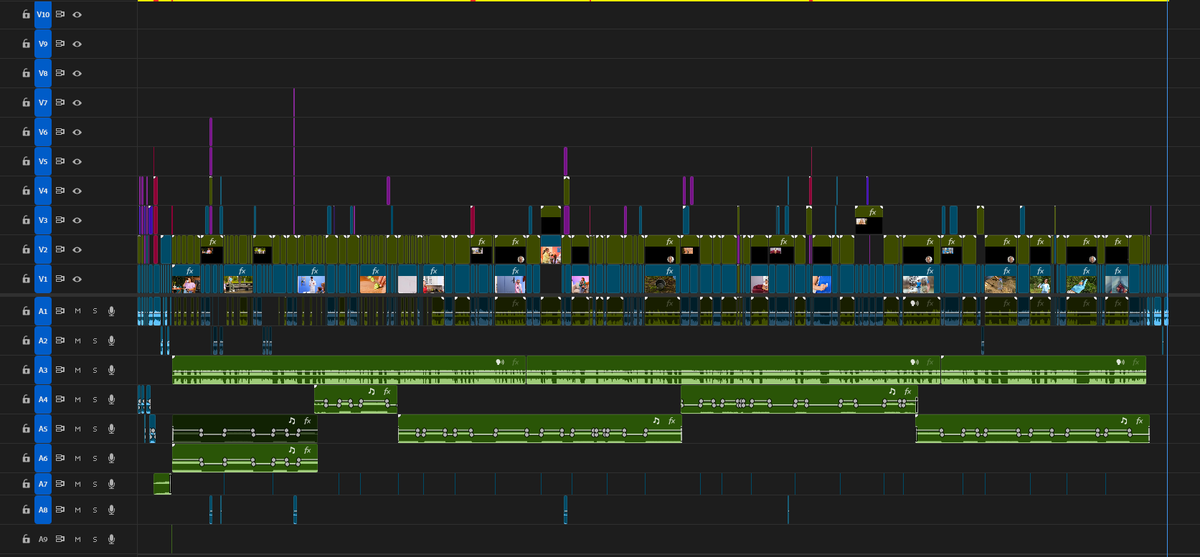1200x557 pixels.
Task: Toggle sync lock on track V5
Action: [60, 161]
